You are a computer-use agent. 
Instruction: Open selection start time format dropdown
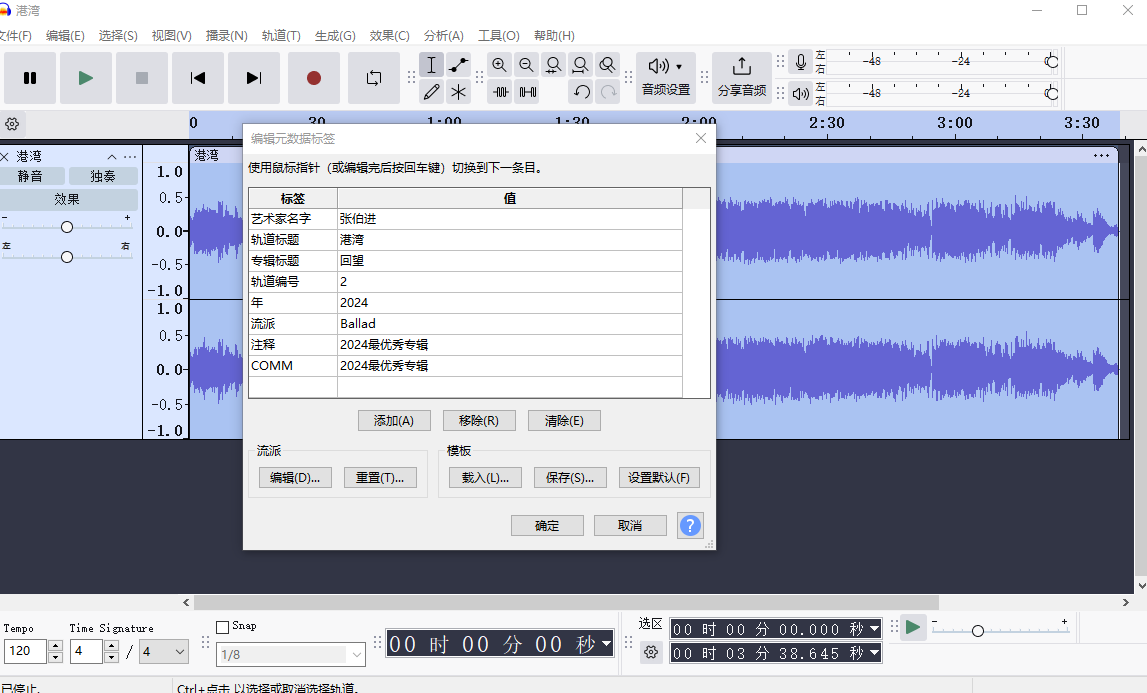(875, 629)
